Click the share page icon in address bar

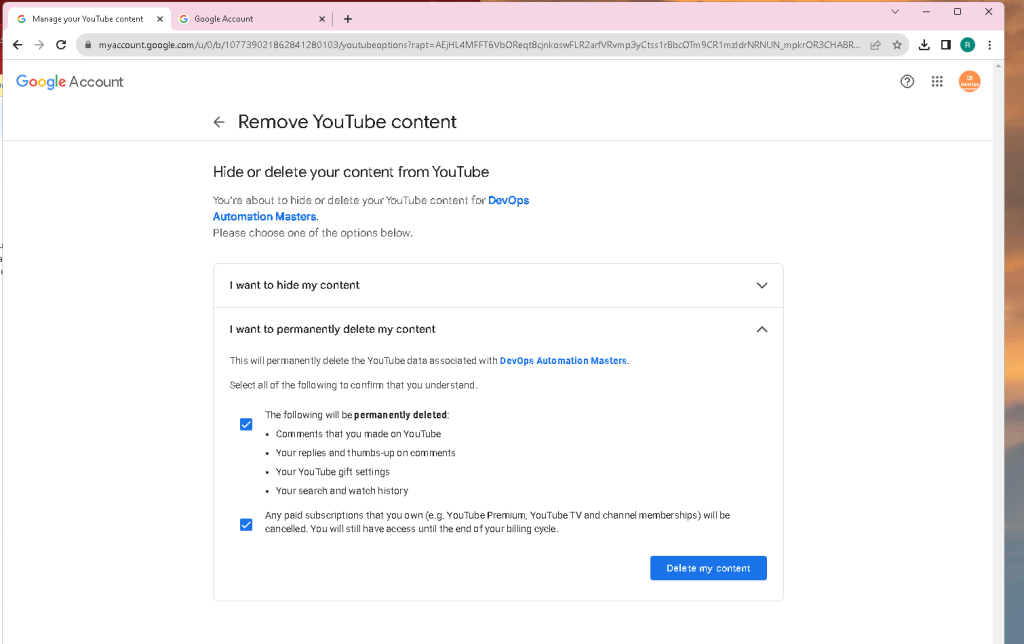[876, 44]
